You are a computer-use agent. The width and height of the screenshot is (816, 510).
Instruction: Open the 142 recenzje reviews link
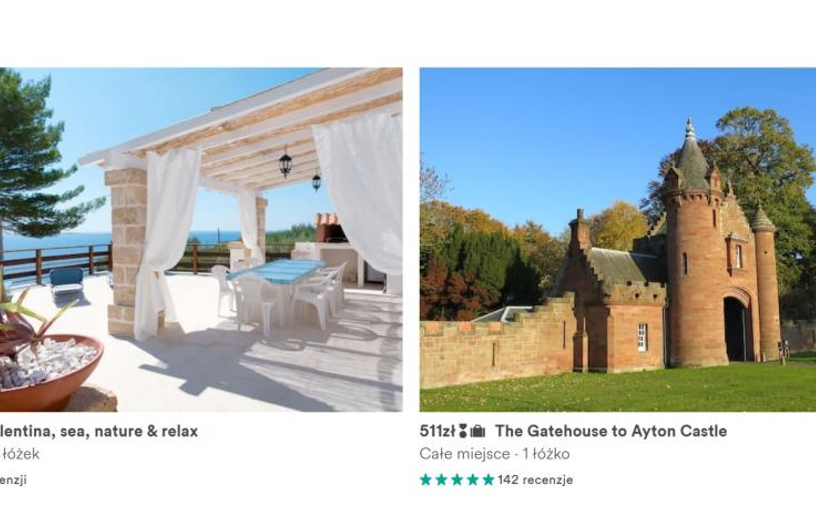[x=535, y=479]
